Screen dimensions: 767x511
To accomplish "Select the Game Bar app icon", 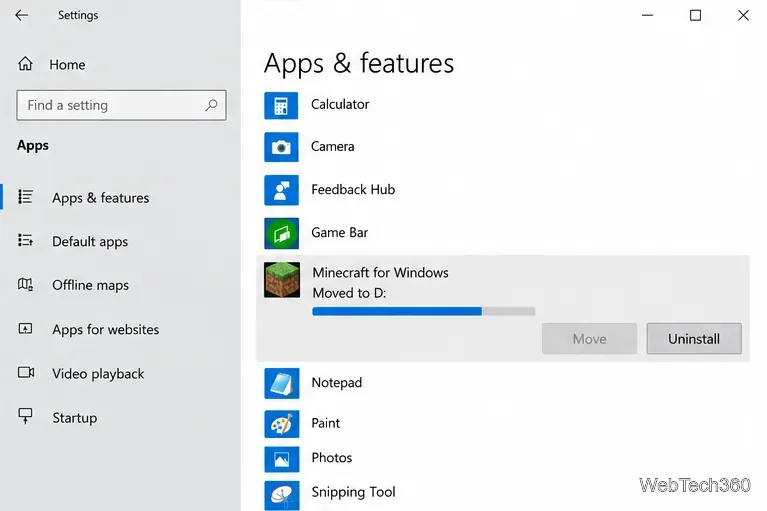I will 281,233.
